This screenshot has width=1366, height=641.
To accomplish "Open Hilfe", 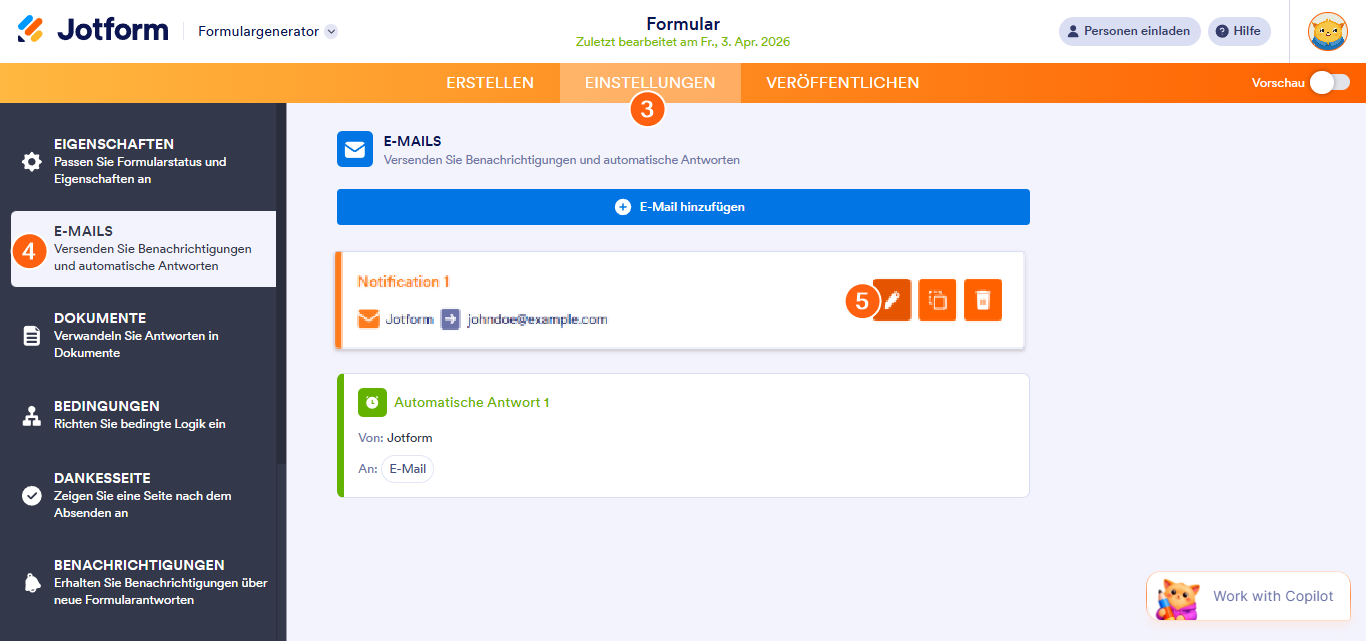I will click(x=1238, y=31).
